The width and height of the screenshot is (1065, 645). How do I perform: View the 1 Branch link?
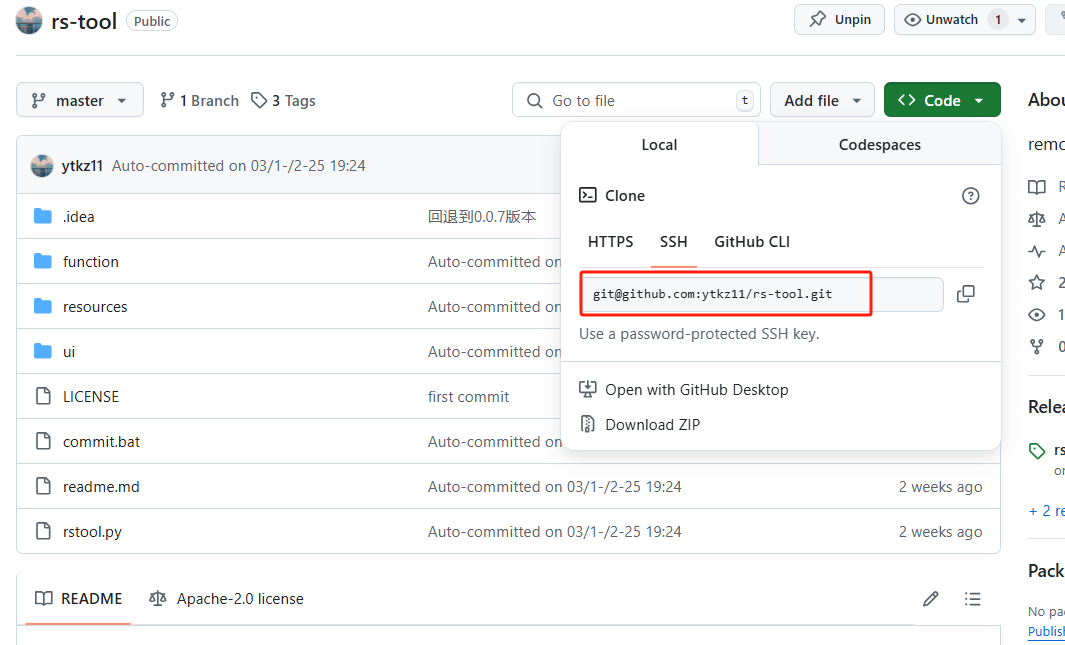click(200, 100)
